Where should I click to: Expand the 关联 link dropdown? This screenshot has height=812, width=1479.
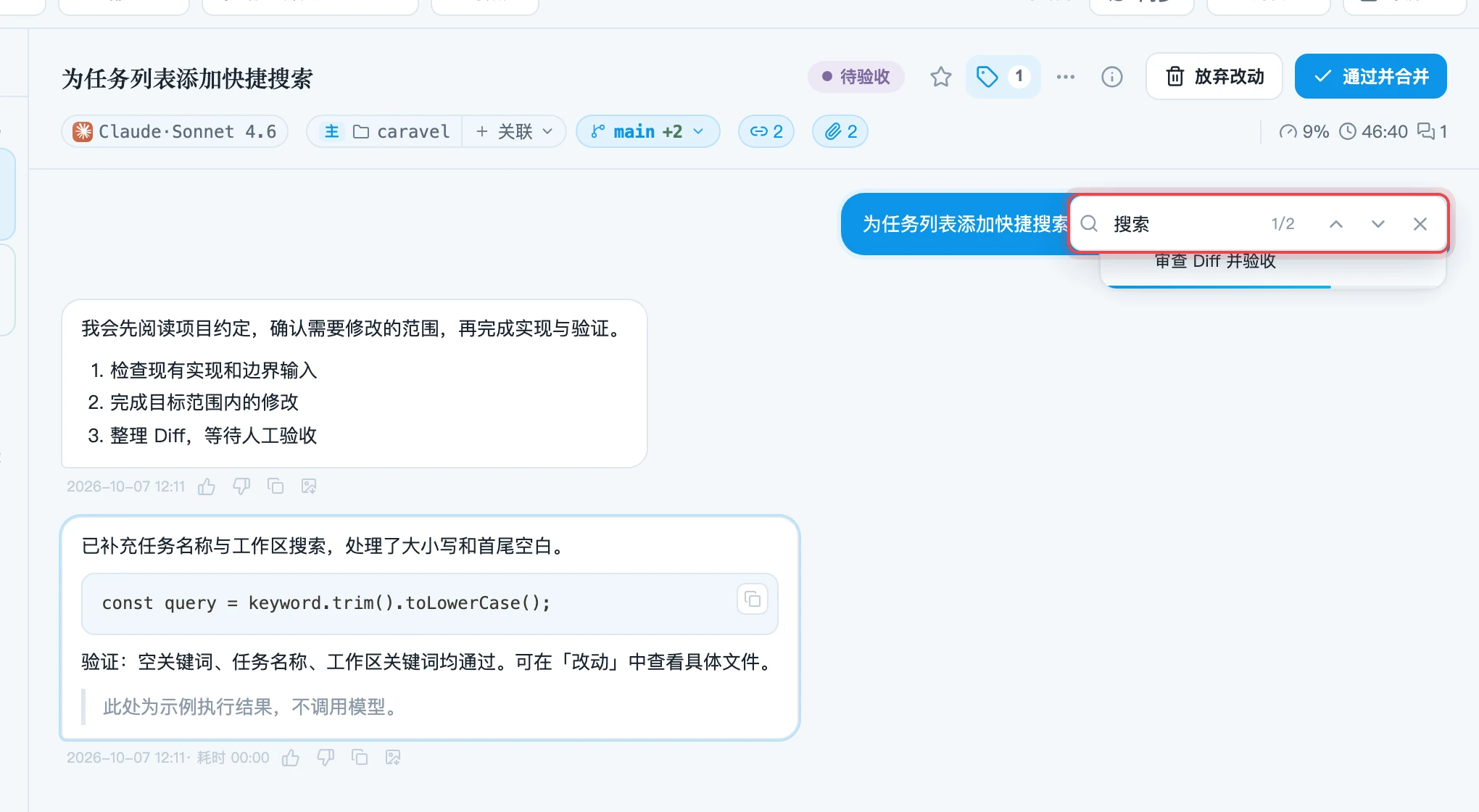514,131
